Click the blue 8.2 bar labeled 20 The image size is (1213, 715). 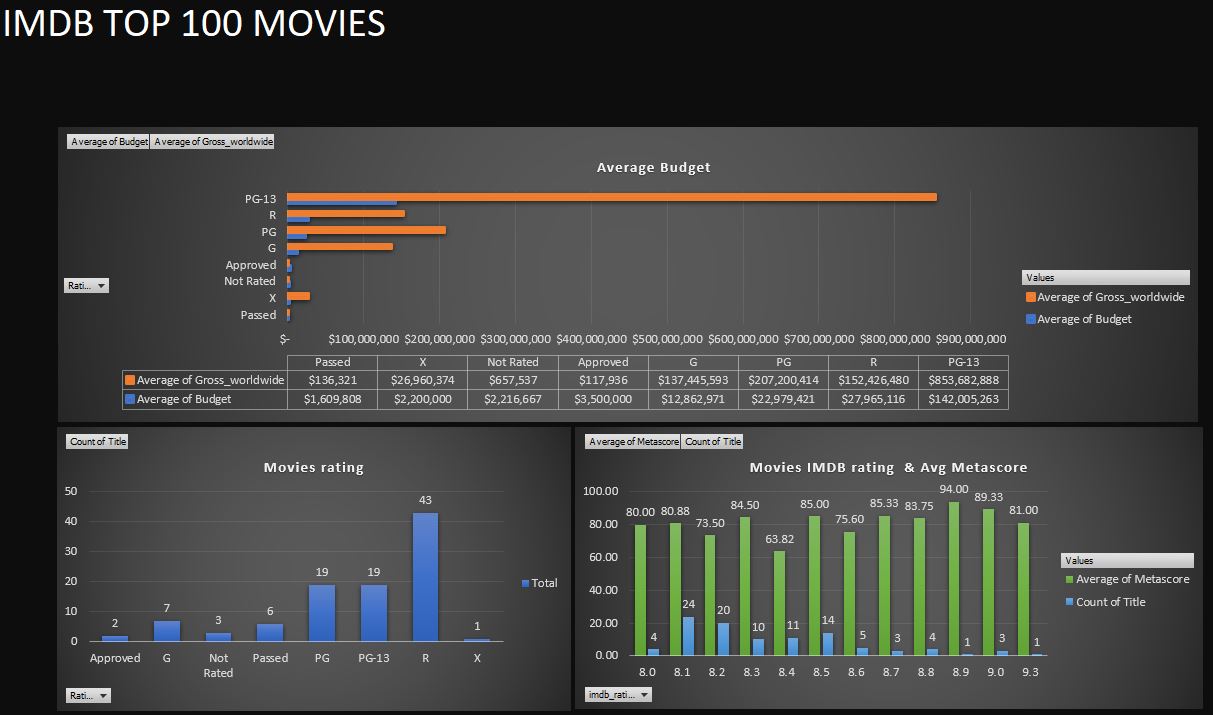click(723, 639)
